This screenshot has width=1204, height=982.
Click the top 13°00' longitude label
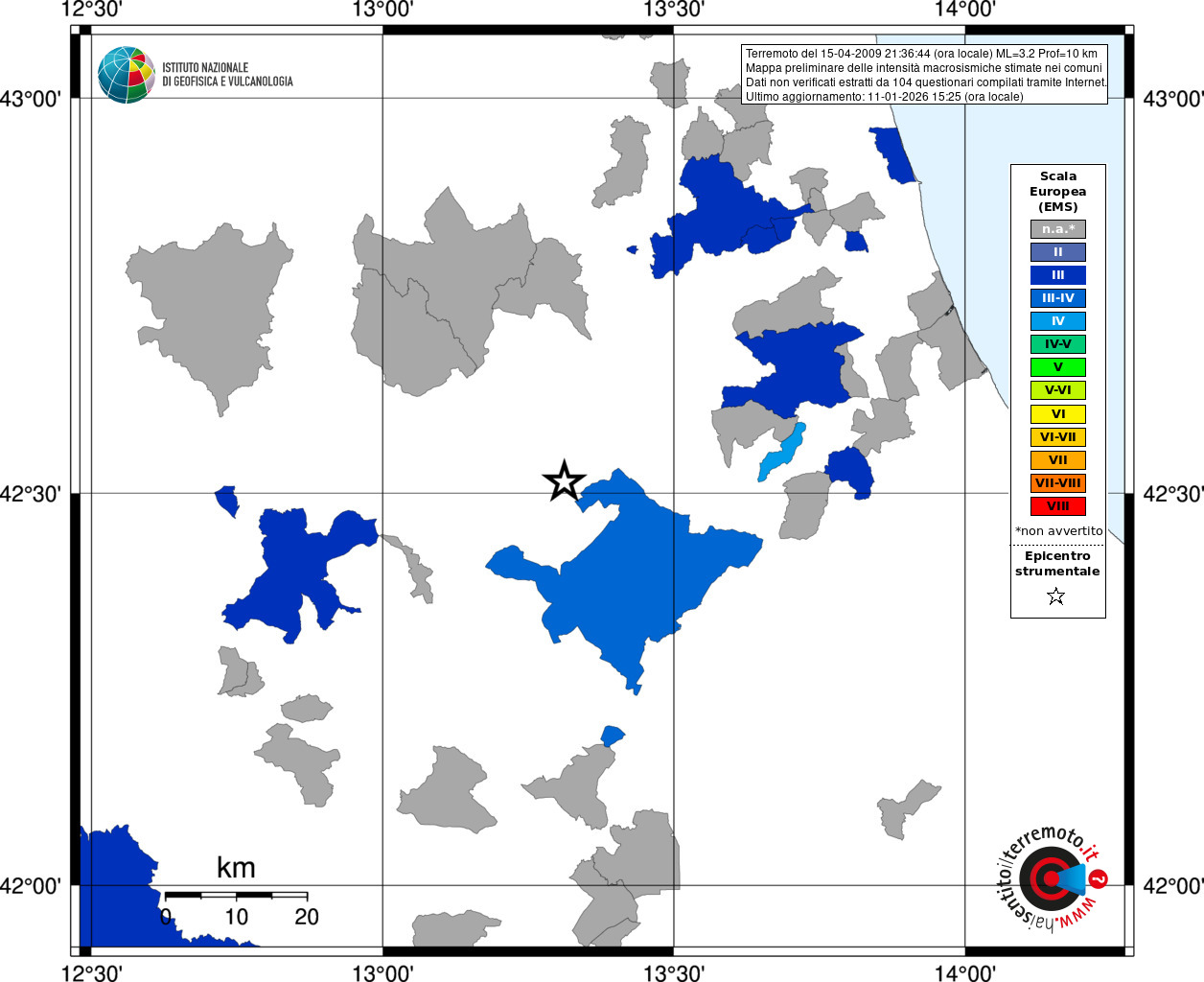(x=382, y=10)
